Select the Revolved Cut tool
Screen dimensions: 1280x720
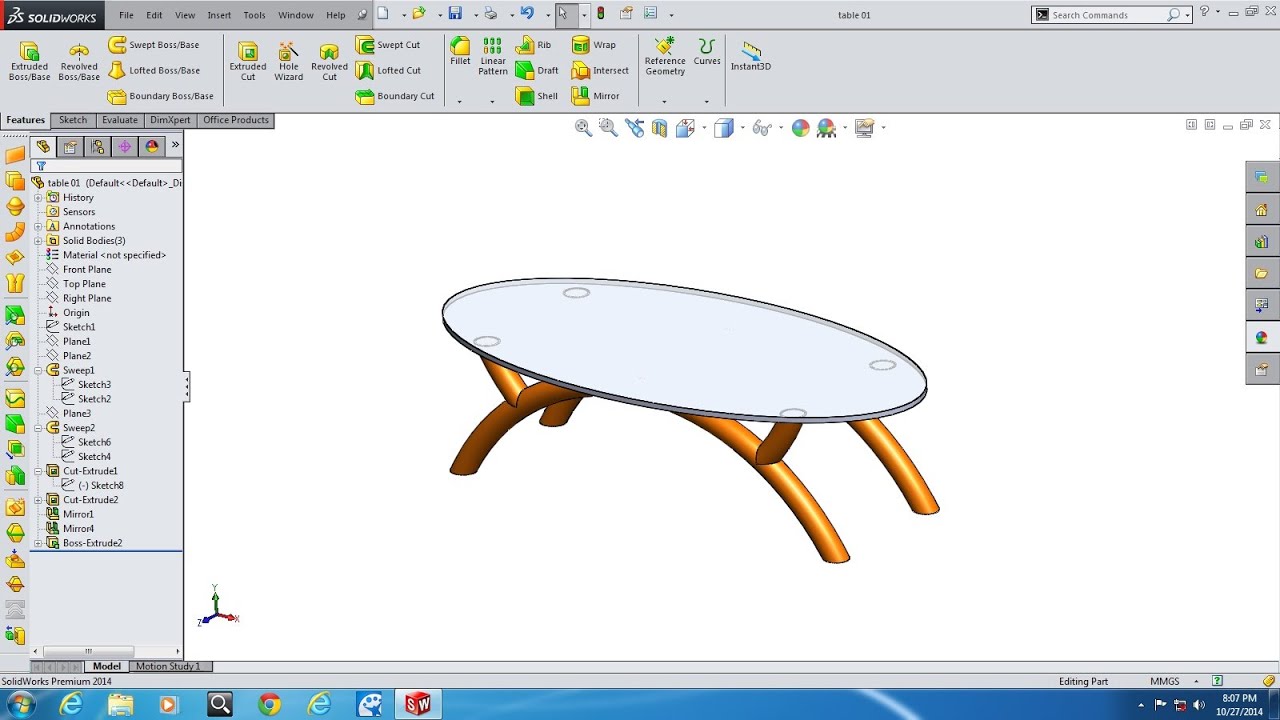pyautogui.click(x=329, y=61)
